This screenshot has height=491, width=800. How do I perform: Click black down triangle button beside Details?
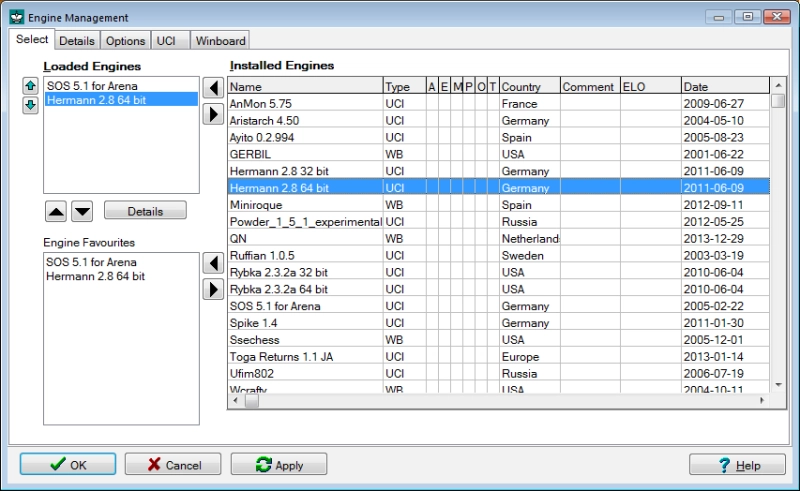[x=82, y=211]
